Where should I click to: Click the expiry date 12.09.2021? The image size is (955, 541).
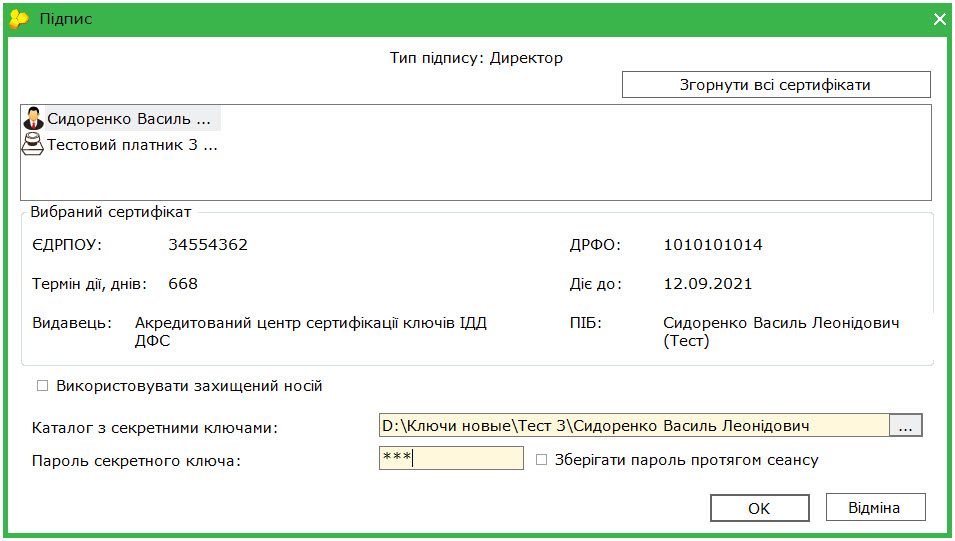coord(708,284)
